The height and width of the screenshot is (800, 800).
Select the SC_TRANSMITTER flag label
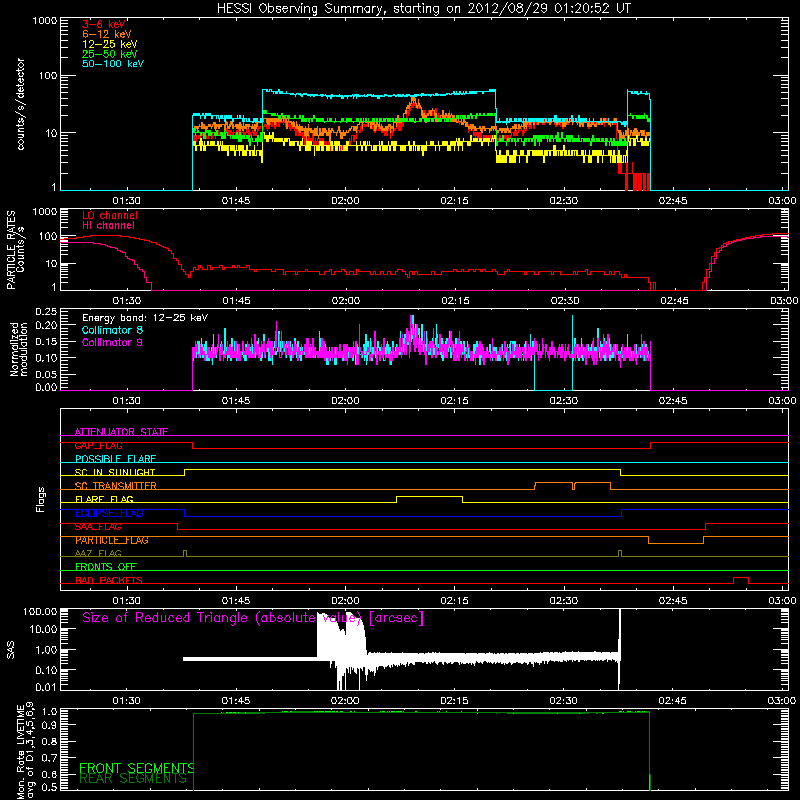point(116,486)
